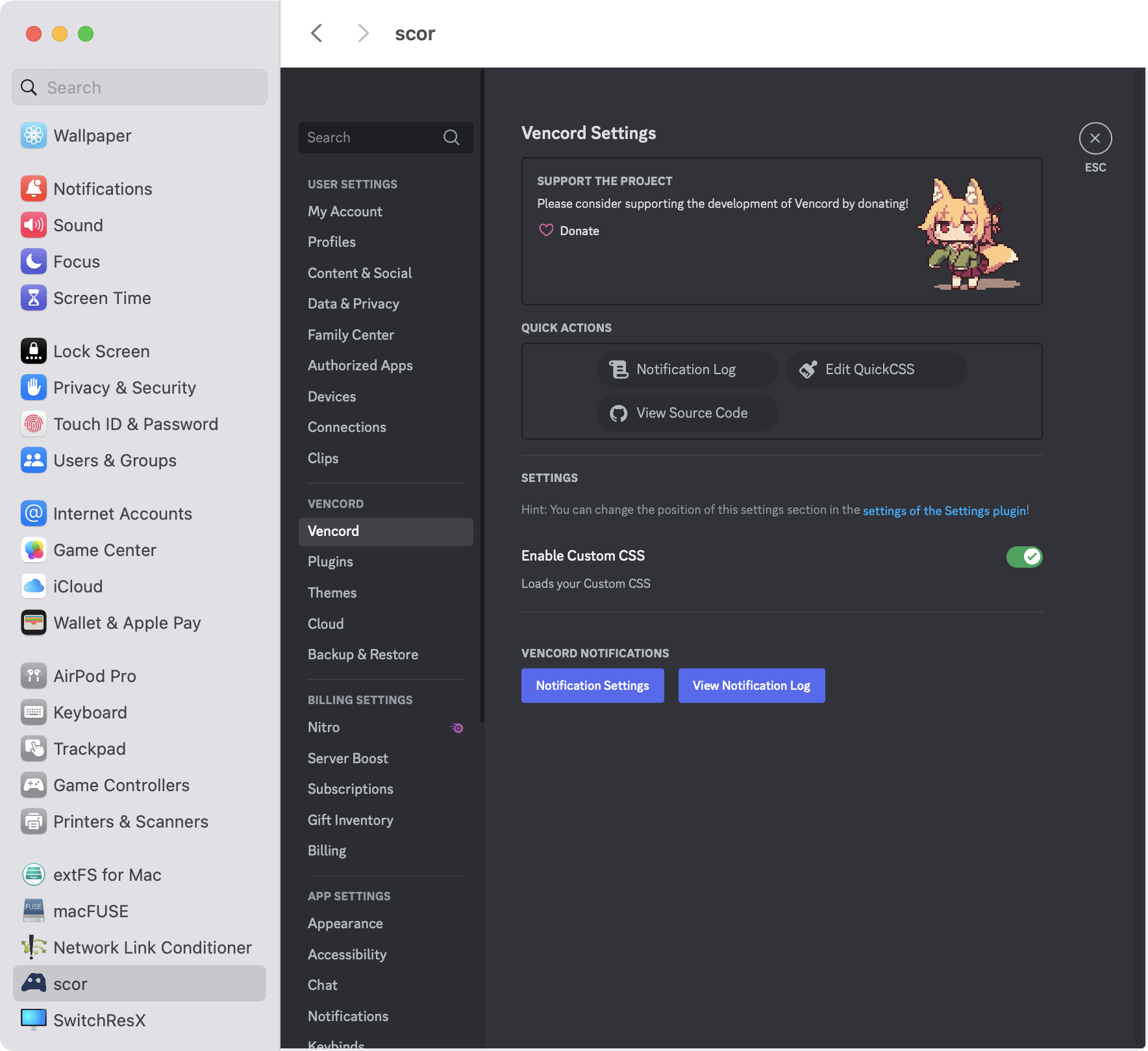This screenshot has height=1051, width=1148.
Task: Open Backup & Restore tab
Action: [x=386, y=655]
